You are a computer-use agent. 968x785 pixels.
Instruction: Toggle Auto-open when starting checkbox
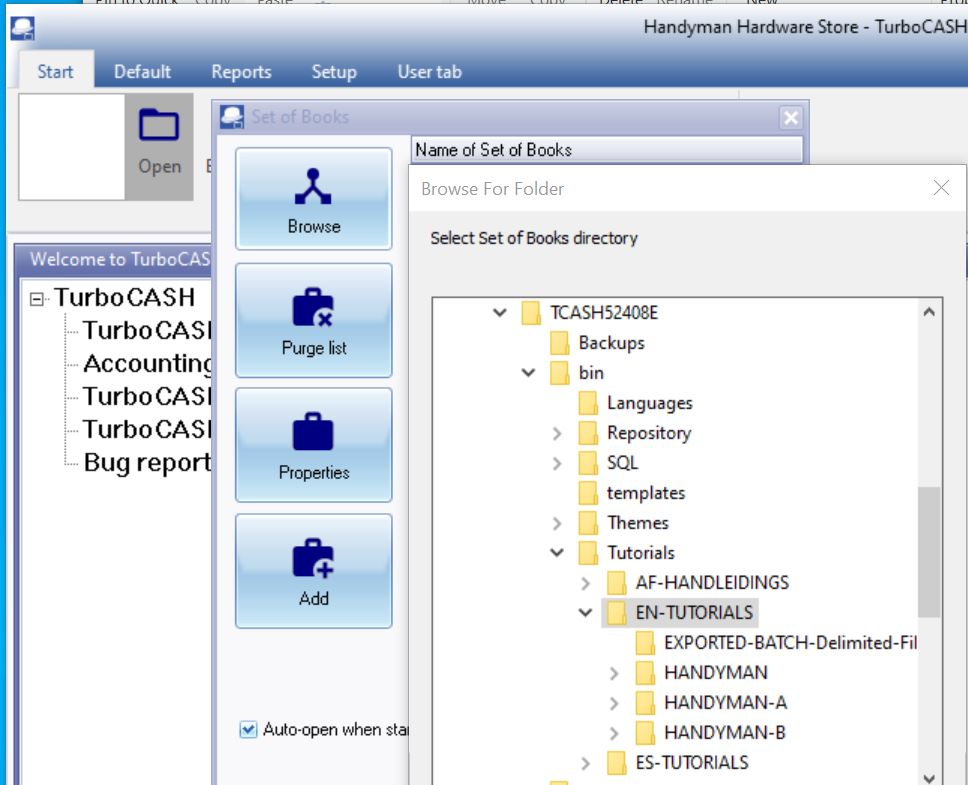pyautogui.click(x=249, y=730)
